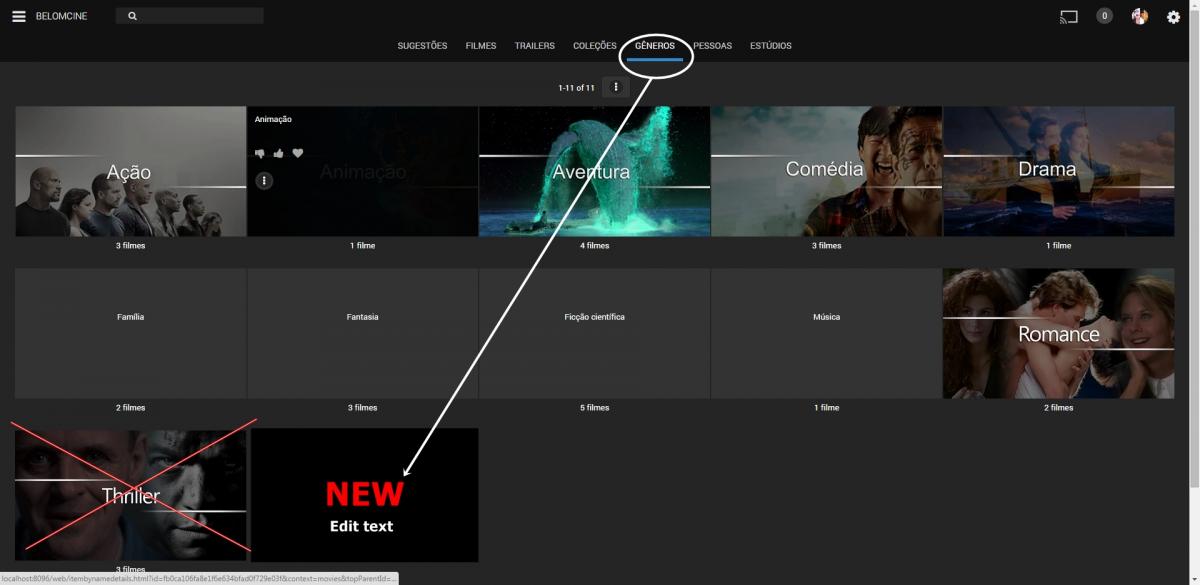Click '3 filmes' under Comédia
Viewport: 1200px width, 585px height.
(827, 246)
